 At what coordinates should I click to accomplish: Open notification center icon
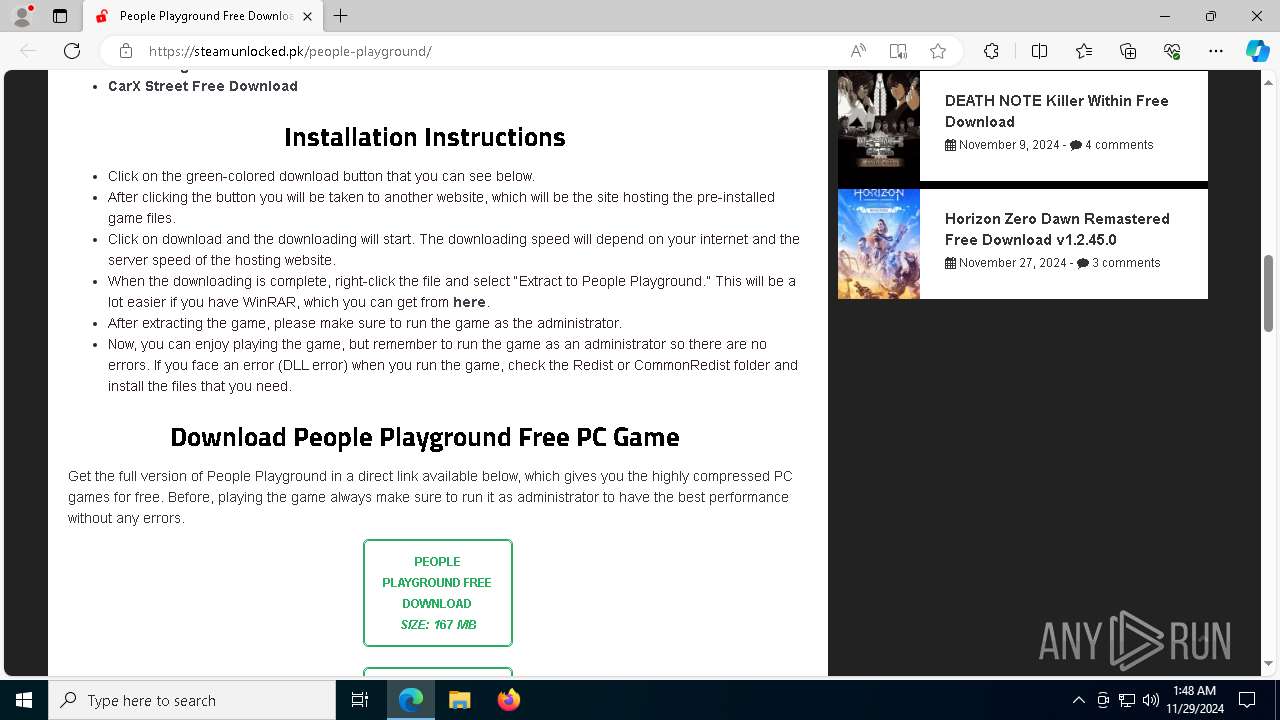point(1247,700)
